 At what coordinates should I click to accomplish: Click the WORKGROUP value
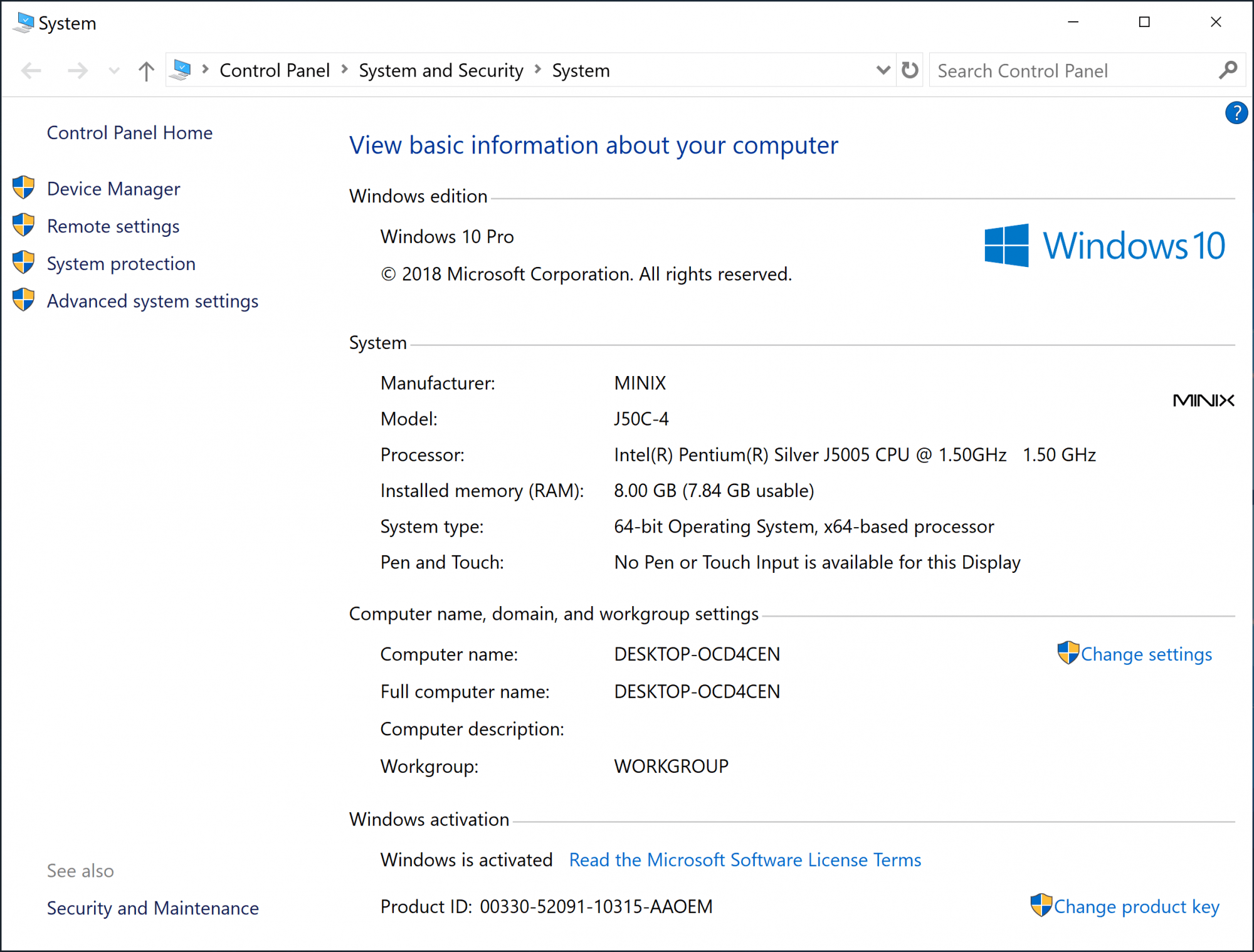coord(672,766)
